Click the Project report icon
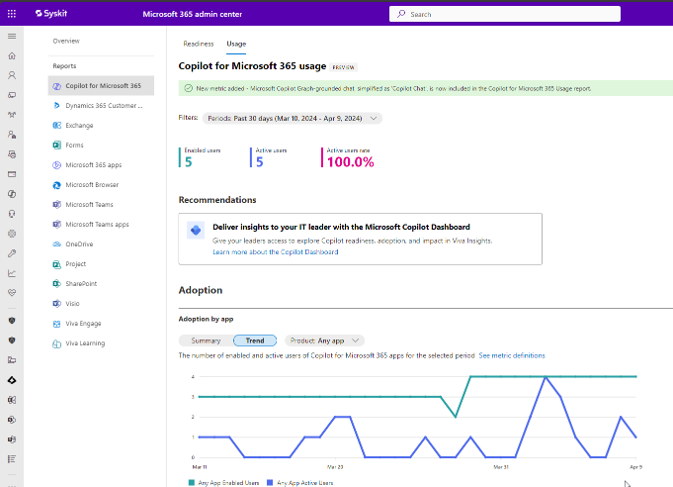This screenshot has height=487, width=673. click(x=57, y=264)
